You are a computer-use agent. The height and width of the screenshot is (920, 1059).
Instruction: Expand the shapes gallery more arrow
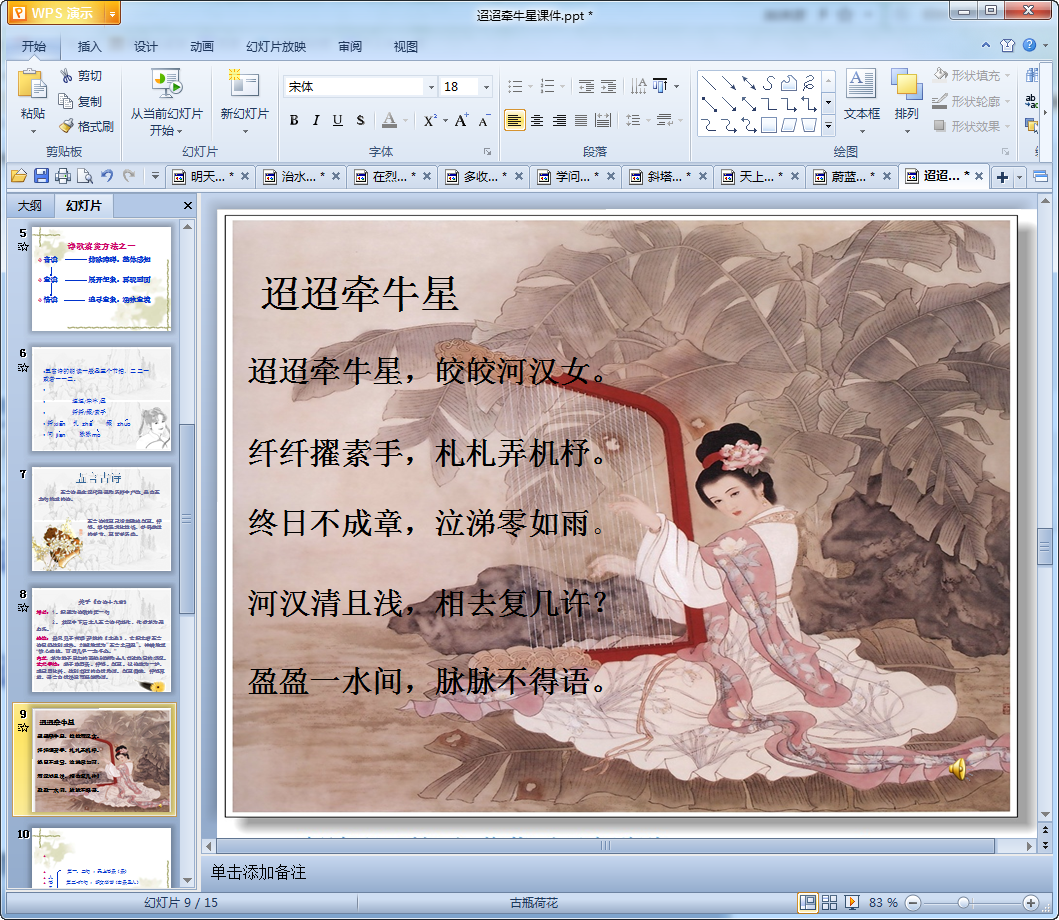click(829, 125)
